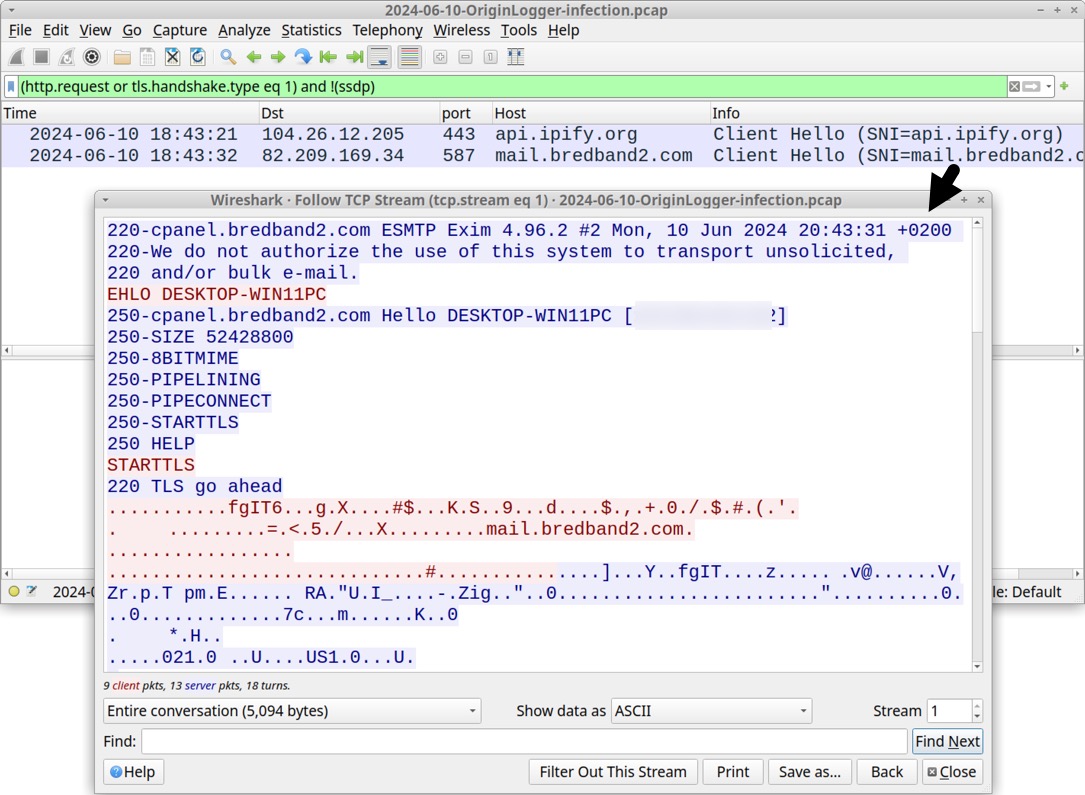Stop capturing packets with square icon

click(x=42, y=57)
